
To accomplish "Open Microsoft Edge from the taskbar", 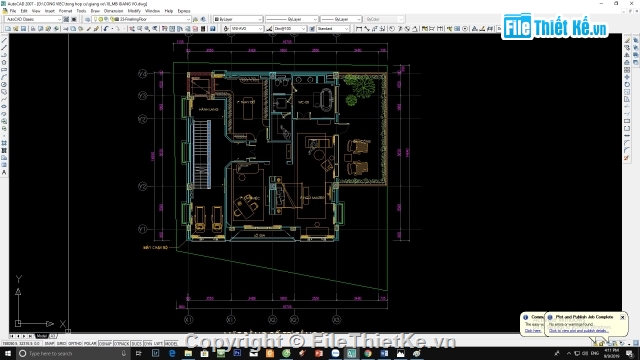I will click(x=172, y=353).
